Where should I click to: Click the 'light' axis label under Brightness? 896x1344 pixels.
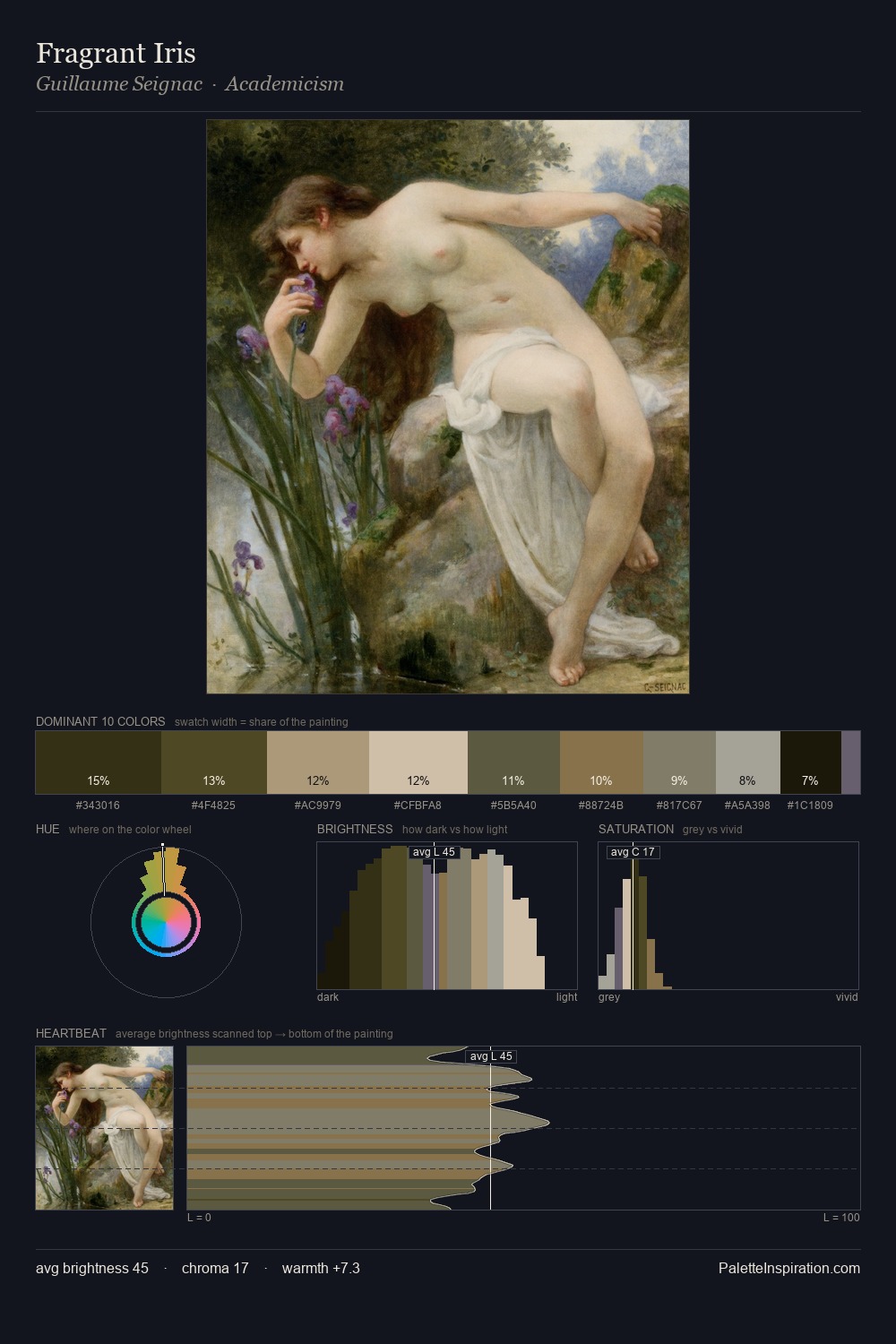tap(567, 997)
